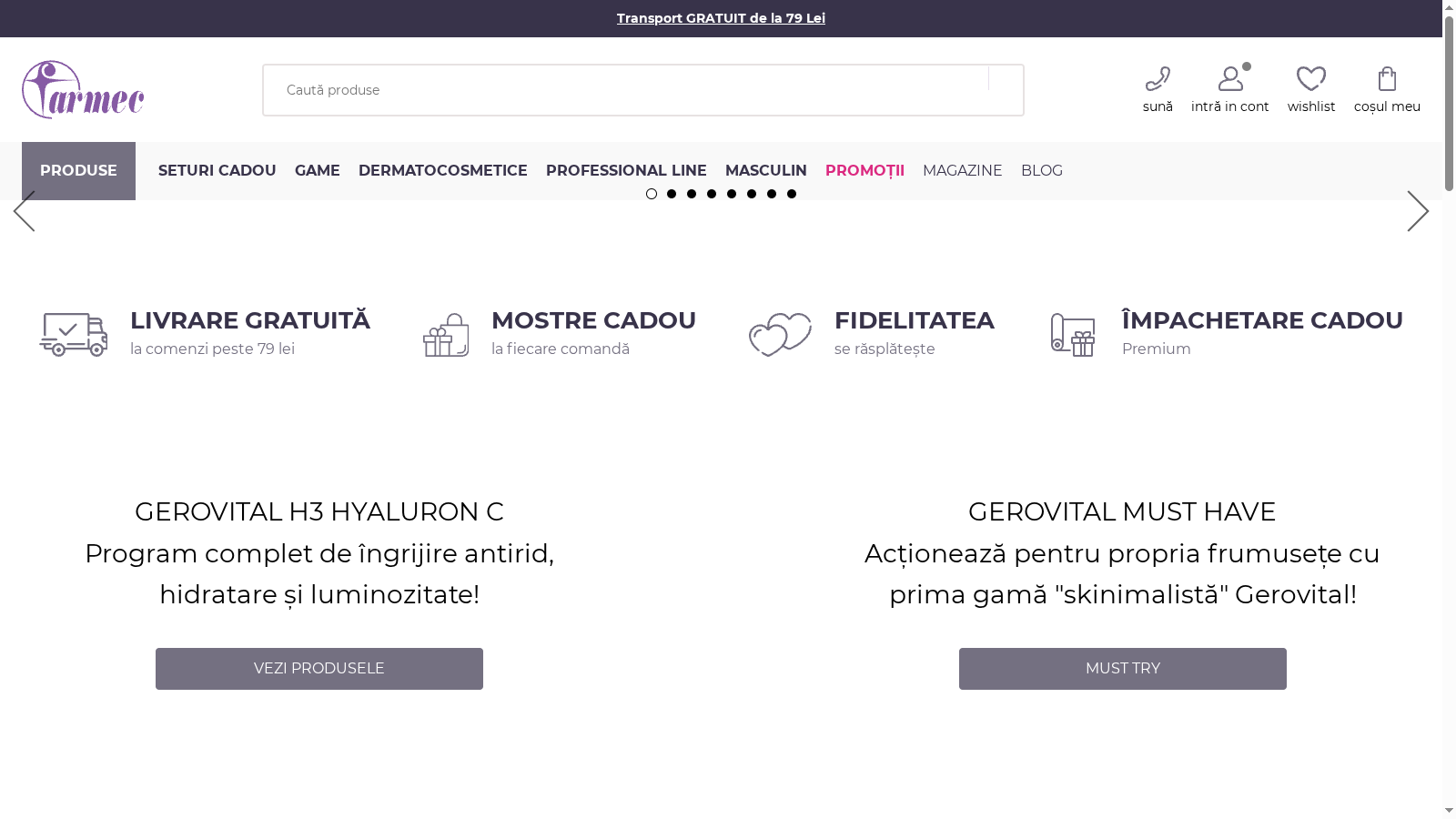Click the GEROVITAL H3 HYALURON C title
This screenshot has height=819, width=1456.
[319, 511]
